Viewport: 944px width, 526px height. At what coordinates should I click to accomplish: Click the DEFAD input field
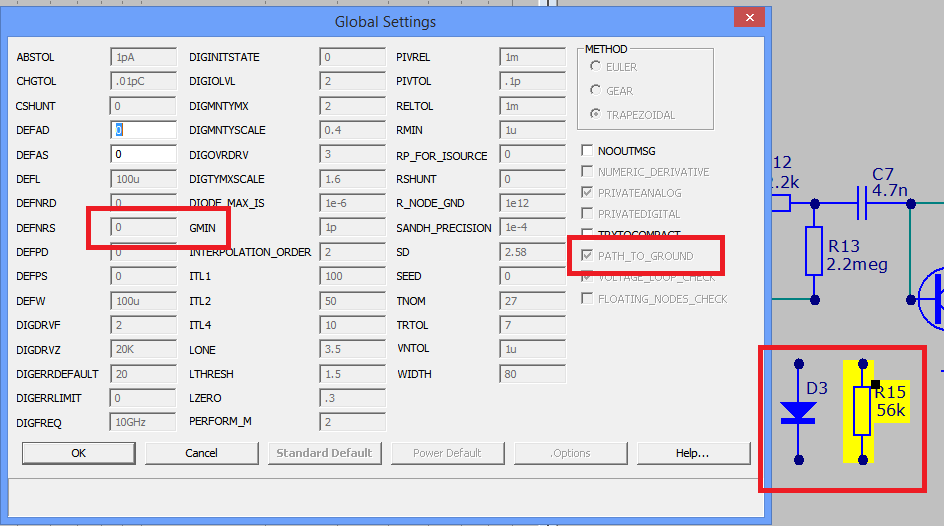(143, 130)
